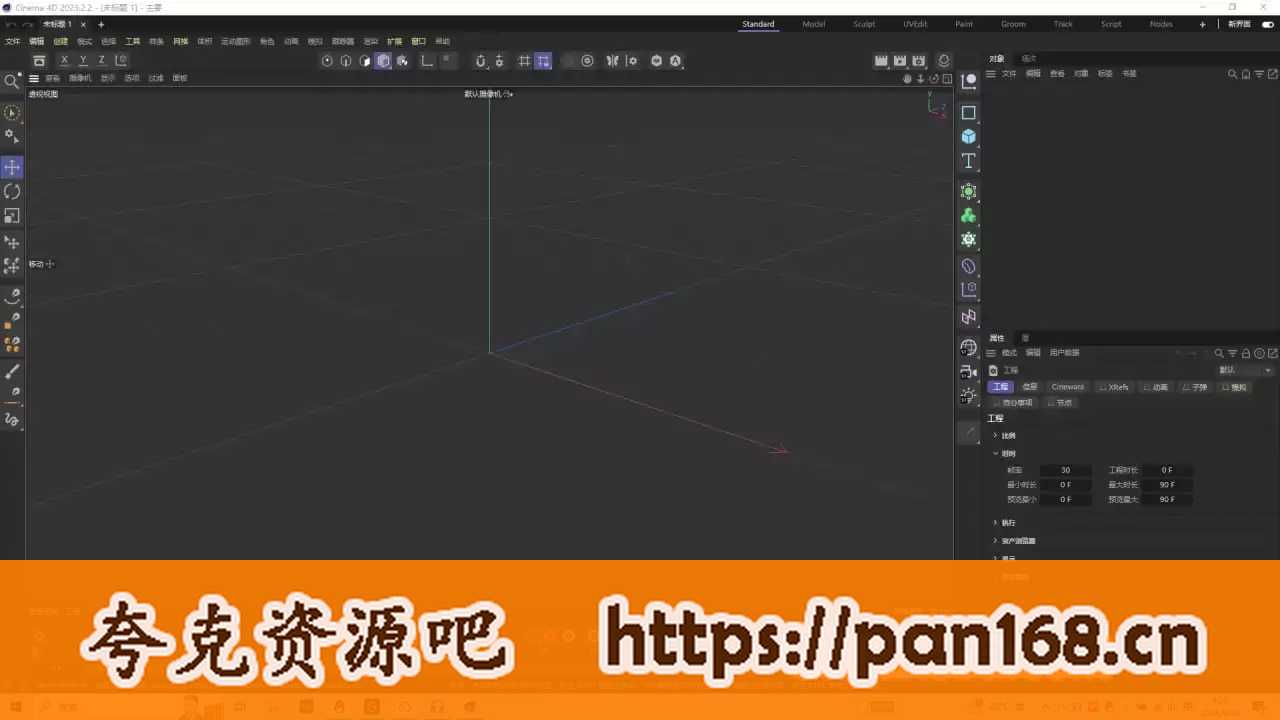This screenshot has width=1280, height=720.
Task: Switch to the Model layout tab
Action: coord(814,24)
